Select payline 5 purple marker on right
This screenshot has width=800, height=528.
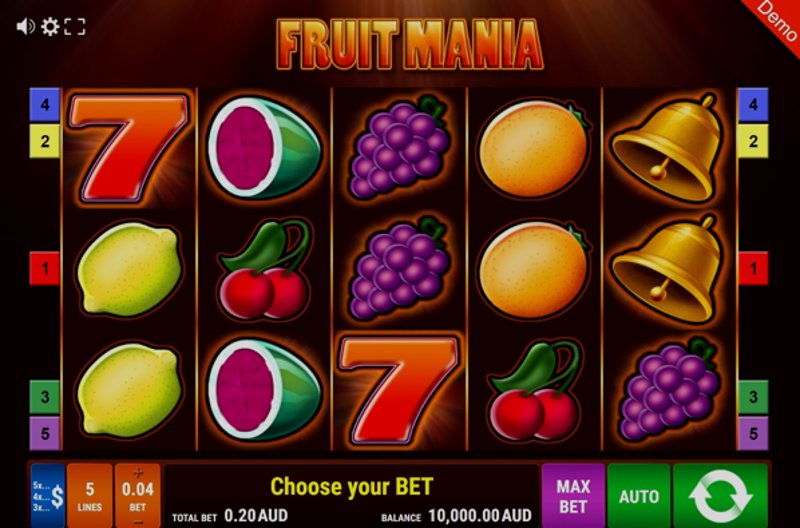753,433
